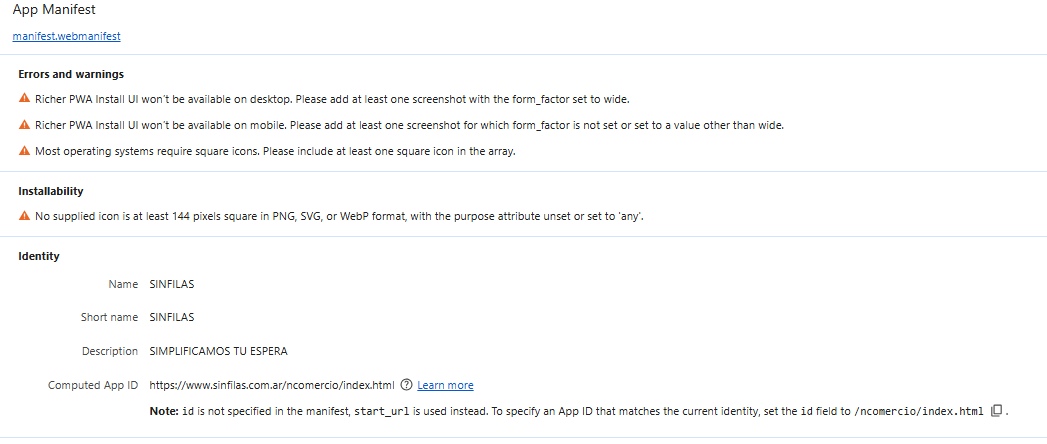Screen dimensions: 1047x444
Task: Click the Computed App ID label
Action: [x=93, y=385]
